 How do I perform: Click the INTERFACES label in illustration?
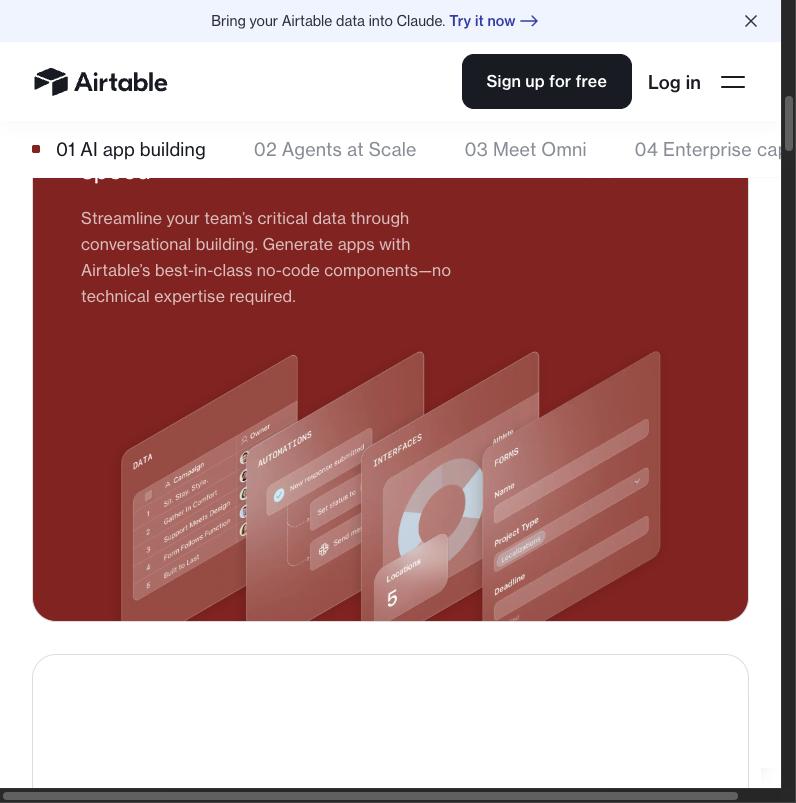398,450
